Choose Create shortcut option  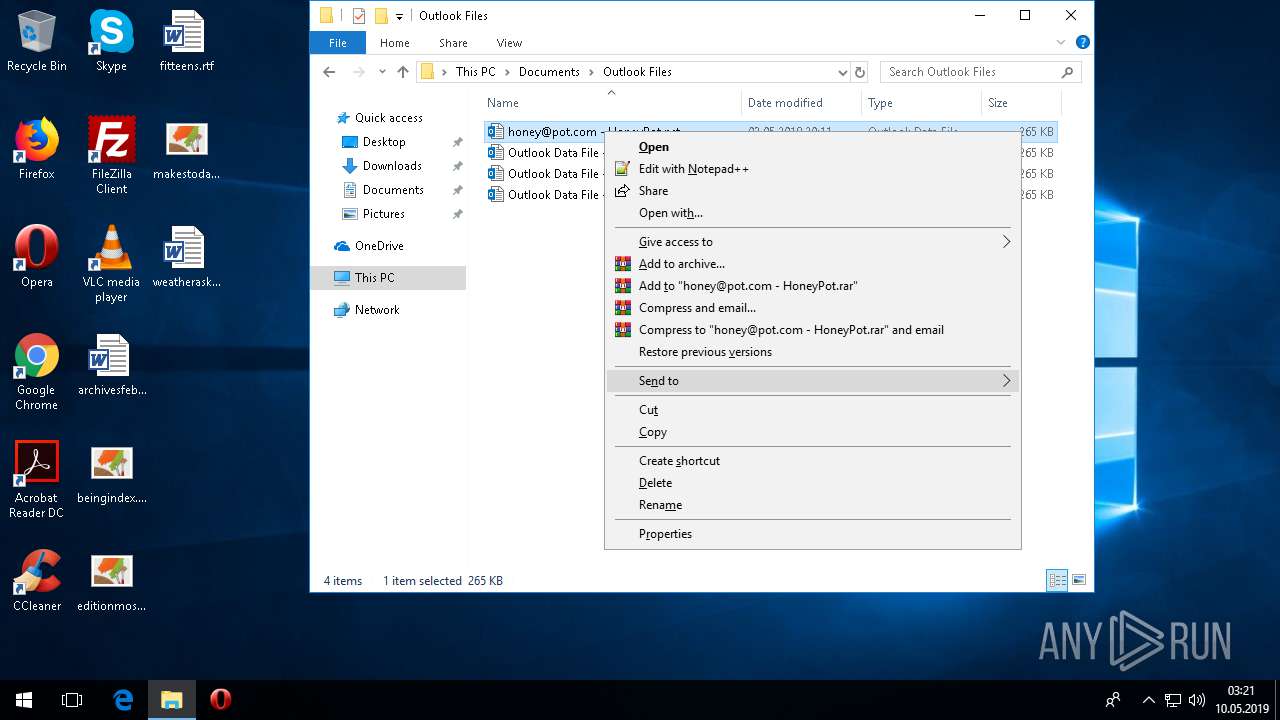pyautogui.click(x=813, y=461)
